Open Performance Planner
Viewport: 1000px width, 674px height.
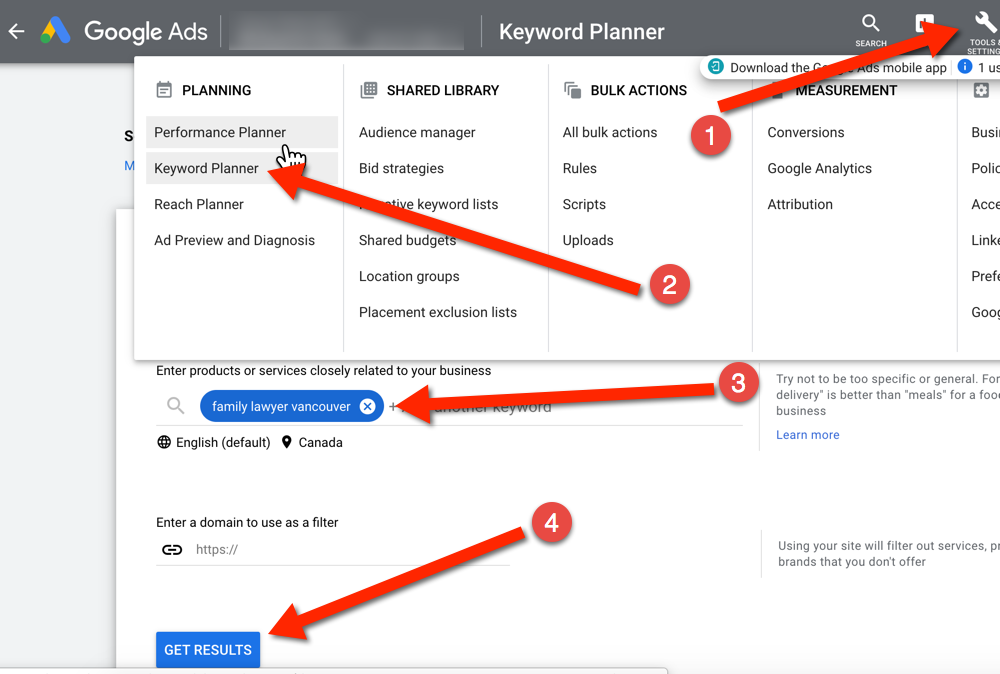[x=242, y=132]
